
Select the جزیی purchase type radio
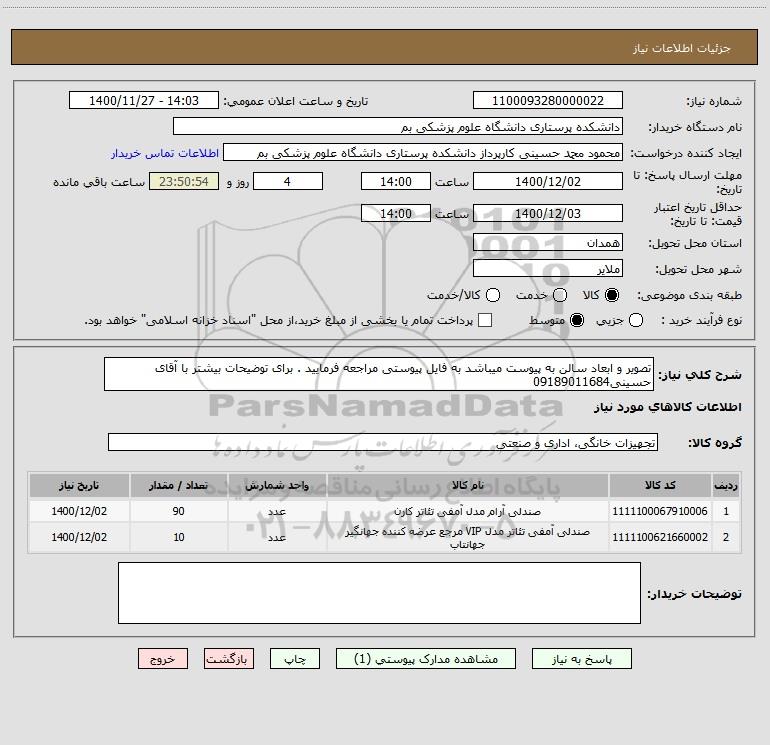coord(636,320)
